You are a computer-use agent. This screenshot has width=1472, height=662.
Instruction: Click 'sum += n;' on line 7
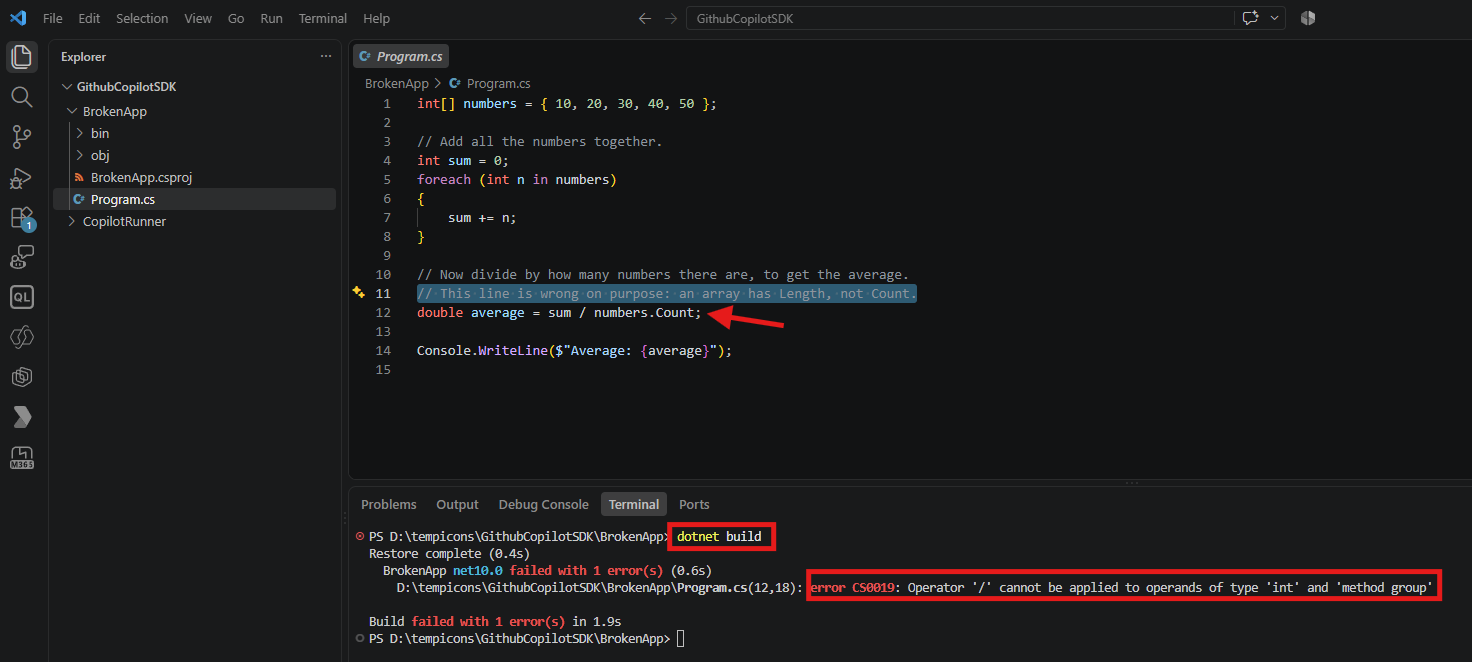[x=482, y=218]
